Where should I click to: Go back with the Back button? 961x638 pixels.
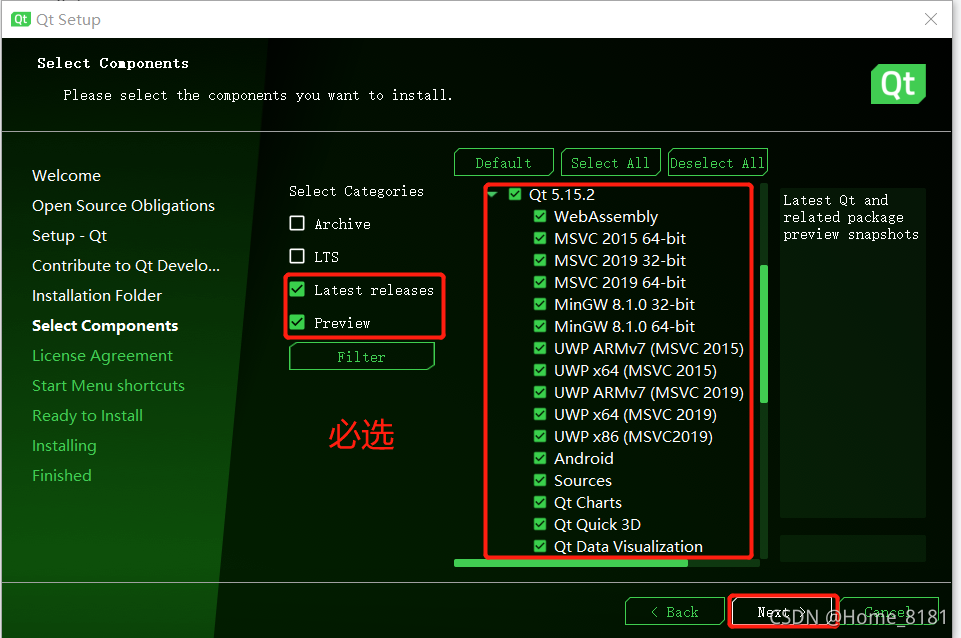(674, 612)
